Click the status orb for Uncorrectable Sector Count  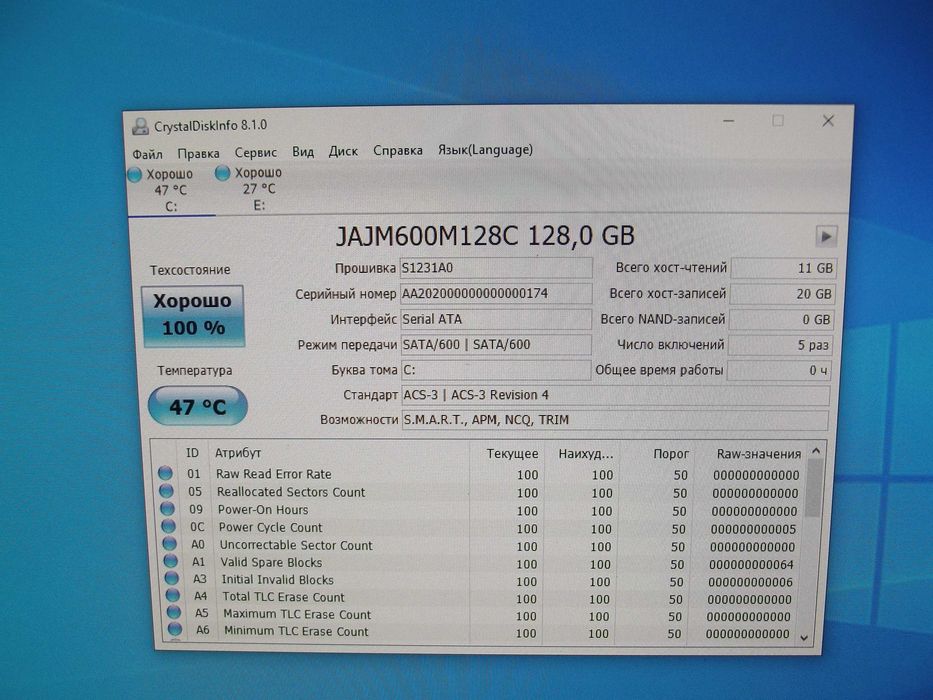pyautogui.click(x=170, y=543)
